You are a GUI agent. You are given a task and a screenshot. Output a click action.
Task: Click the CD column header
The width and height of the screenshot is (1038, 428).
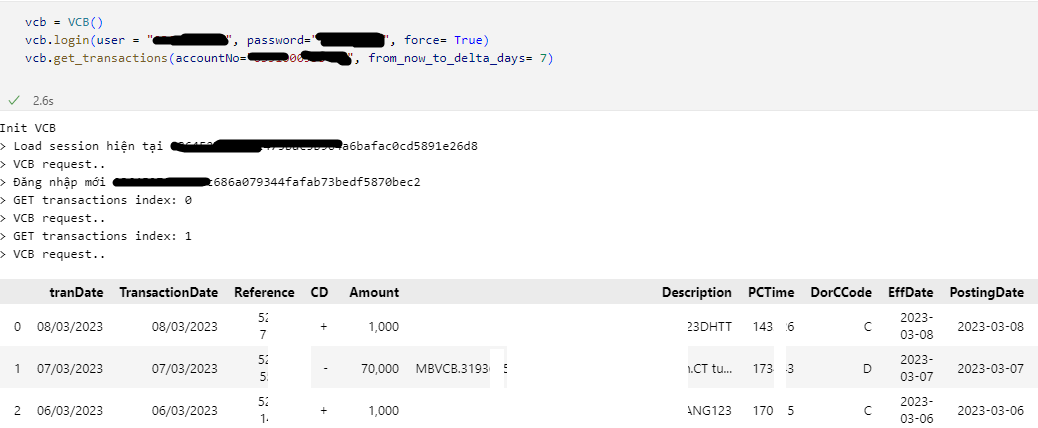(319, 292)
